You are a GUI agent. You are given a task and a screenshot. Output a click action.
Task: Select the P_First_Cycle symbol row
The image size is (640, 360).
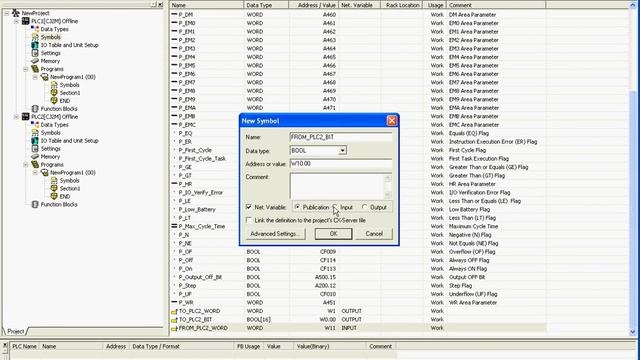[358, 150]
